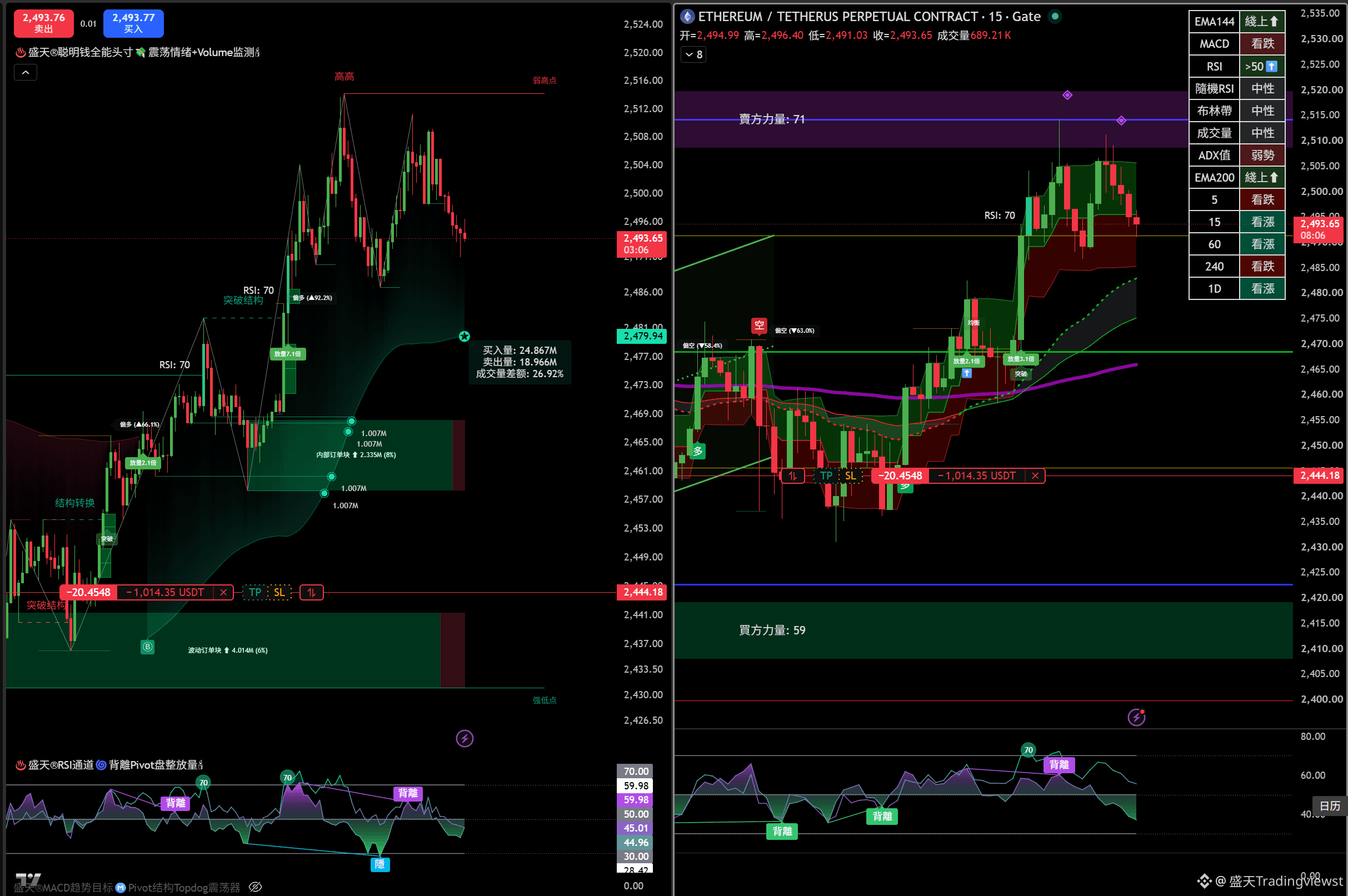Click the purple lightning icon in the left chart
The height and width of the screenshot is (896, 1348).
tap(465, 738)
